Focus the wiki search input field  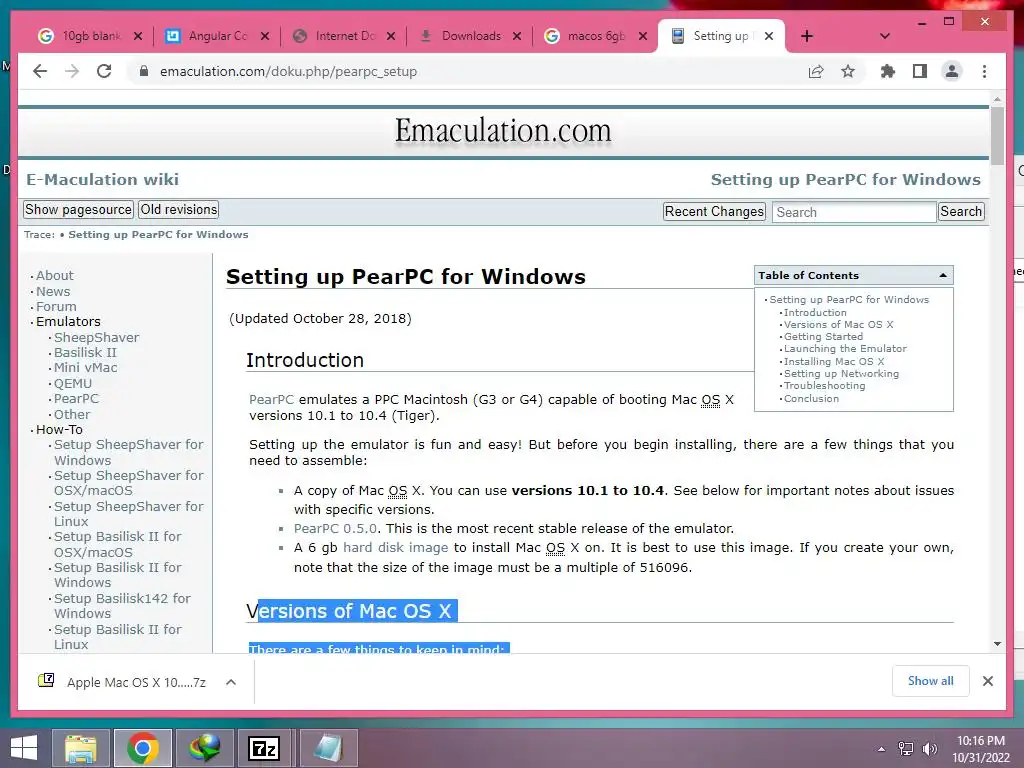pos(854,212)
